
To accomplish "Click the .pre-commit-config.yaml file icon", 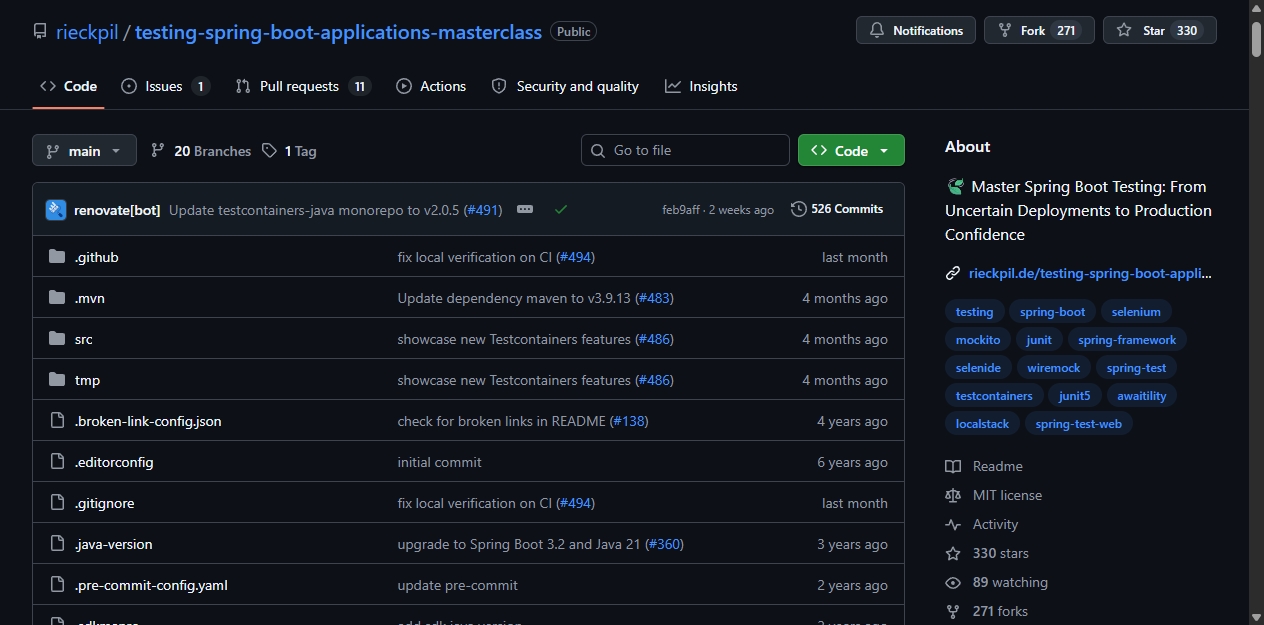I will coord(57,585).
